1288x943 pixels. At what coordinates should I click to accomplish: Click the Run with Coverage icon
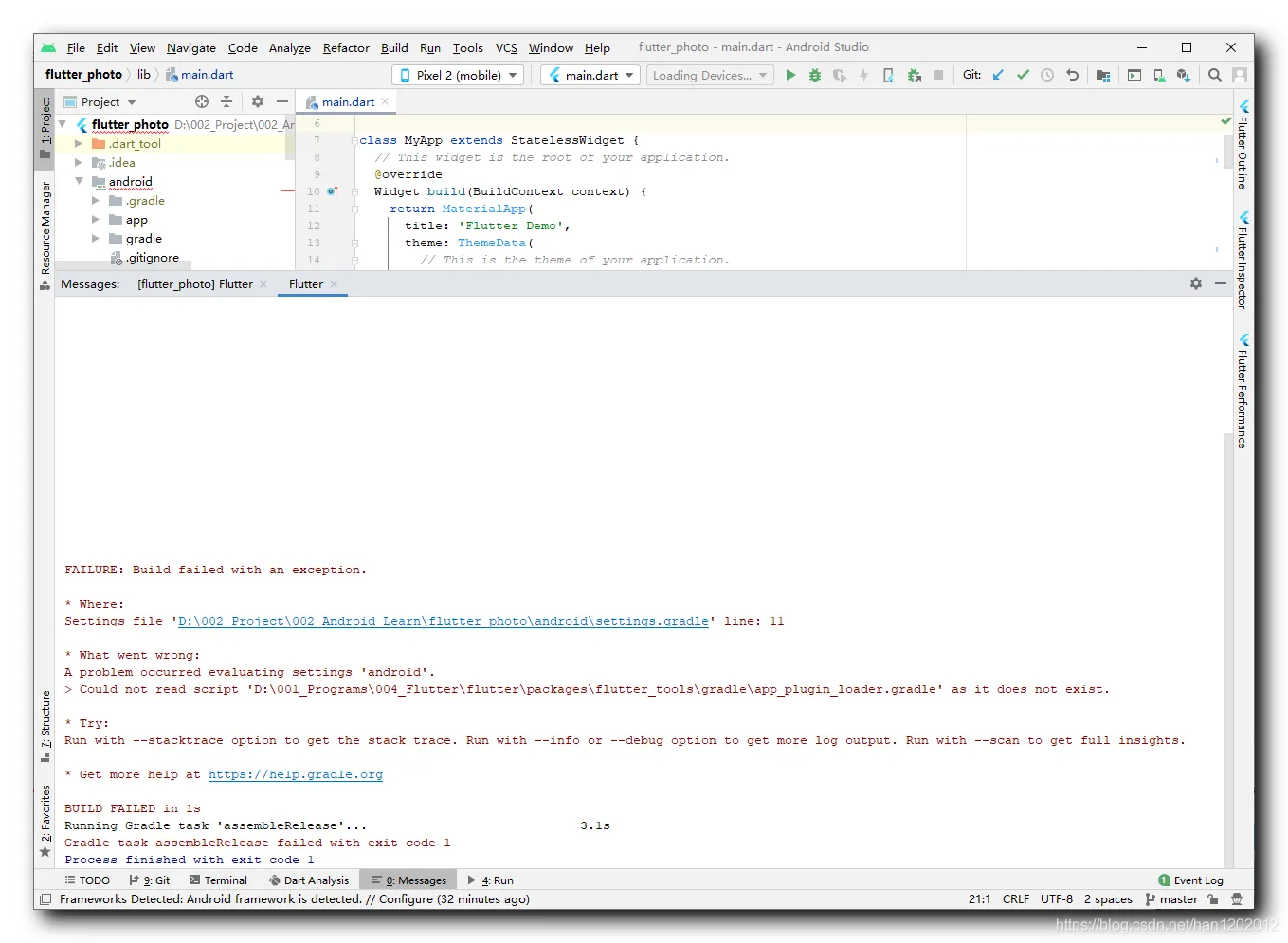click(840, 75)
